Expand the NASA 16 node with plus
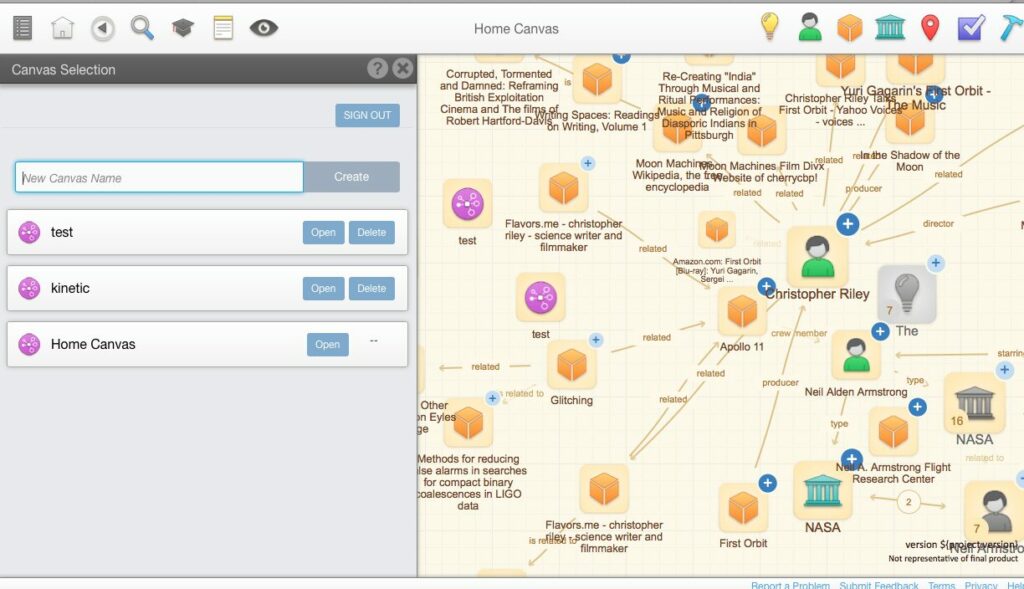Viewport: 1024px width, 589px height. point(1004,370)
